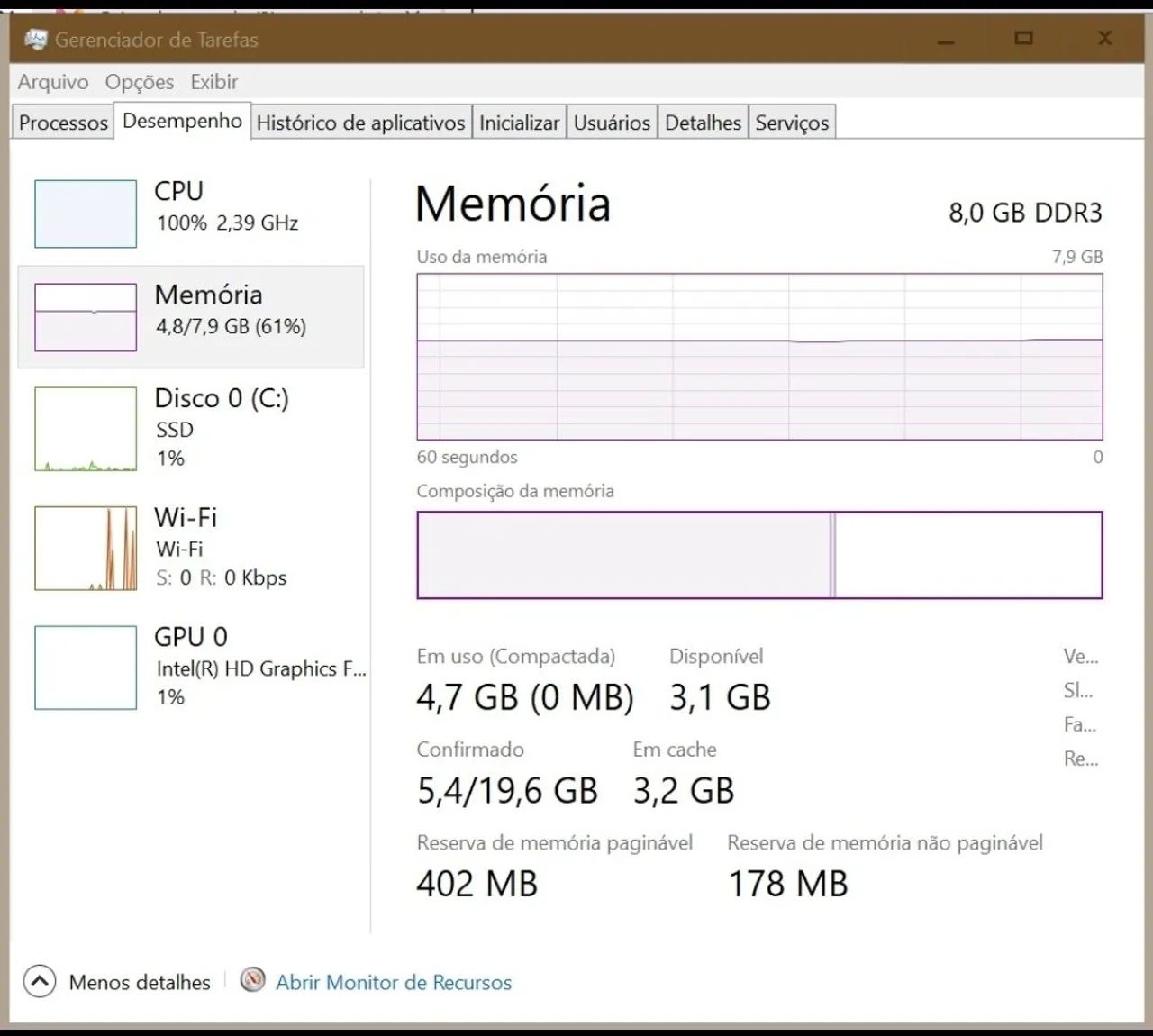Click the Intel(R) HD Graphics label

pos(261,668)
